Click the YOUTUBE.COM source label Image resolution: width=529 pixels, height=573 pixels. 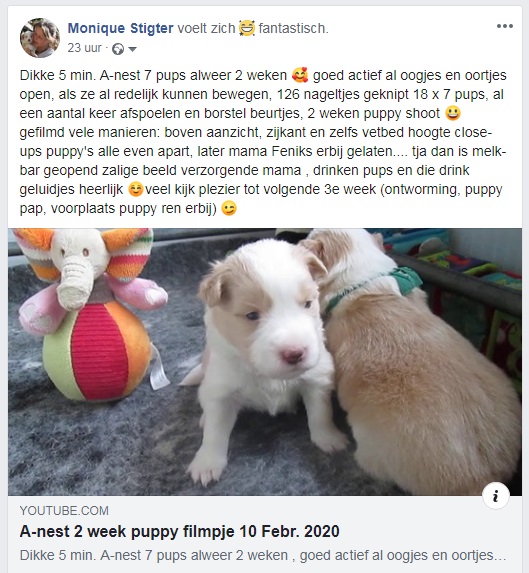coord(64,511)
